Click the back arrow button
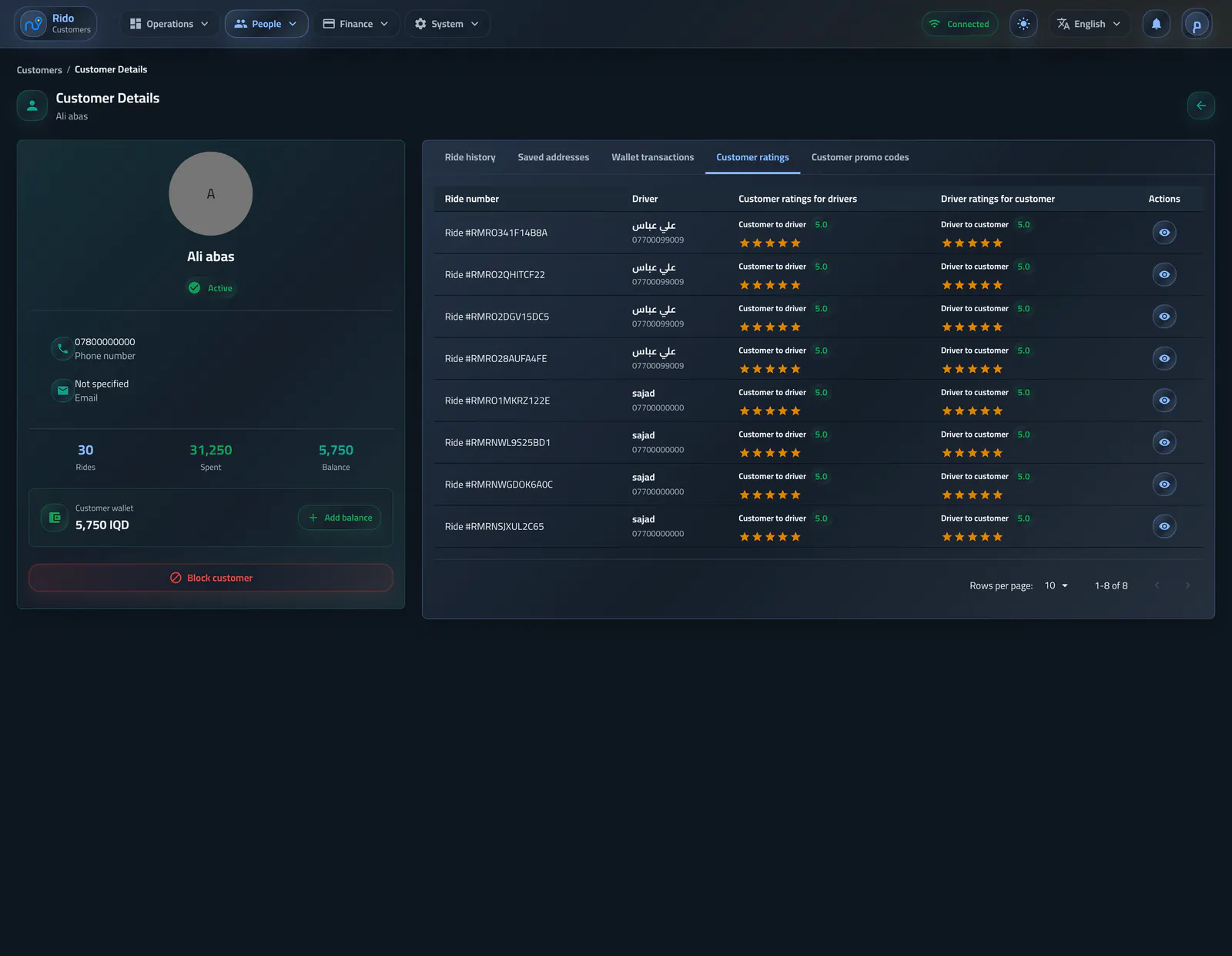This screenshot has width=1232, height=956. point(1200,106)
